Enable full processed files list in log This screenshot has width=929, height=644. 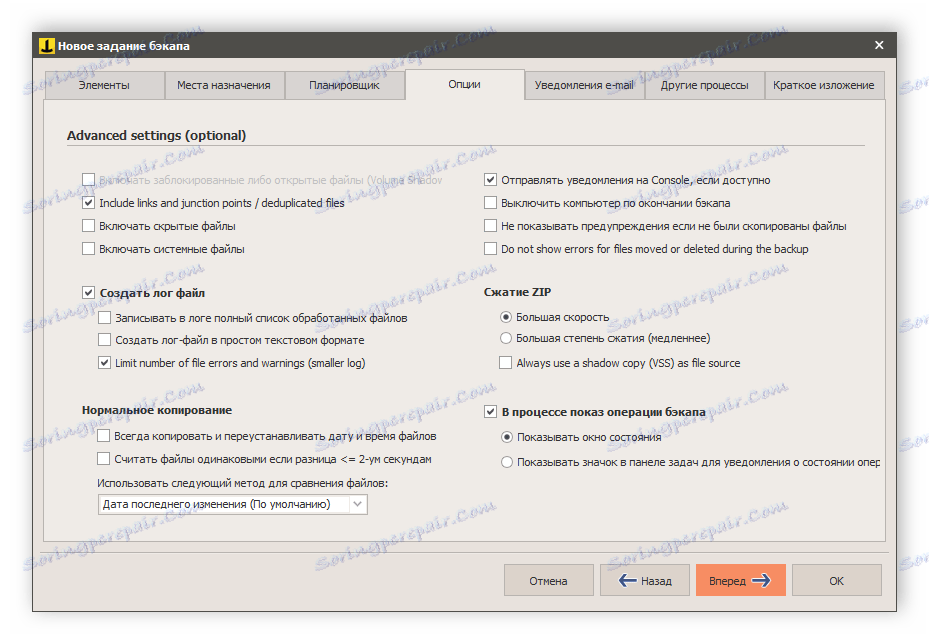(104, 318)
